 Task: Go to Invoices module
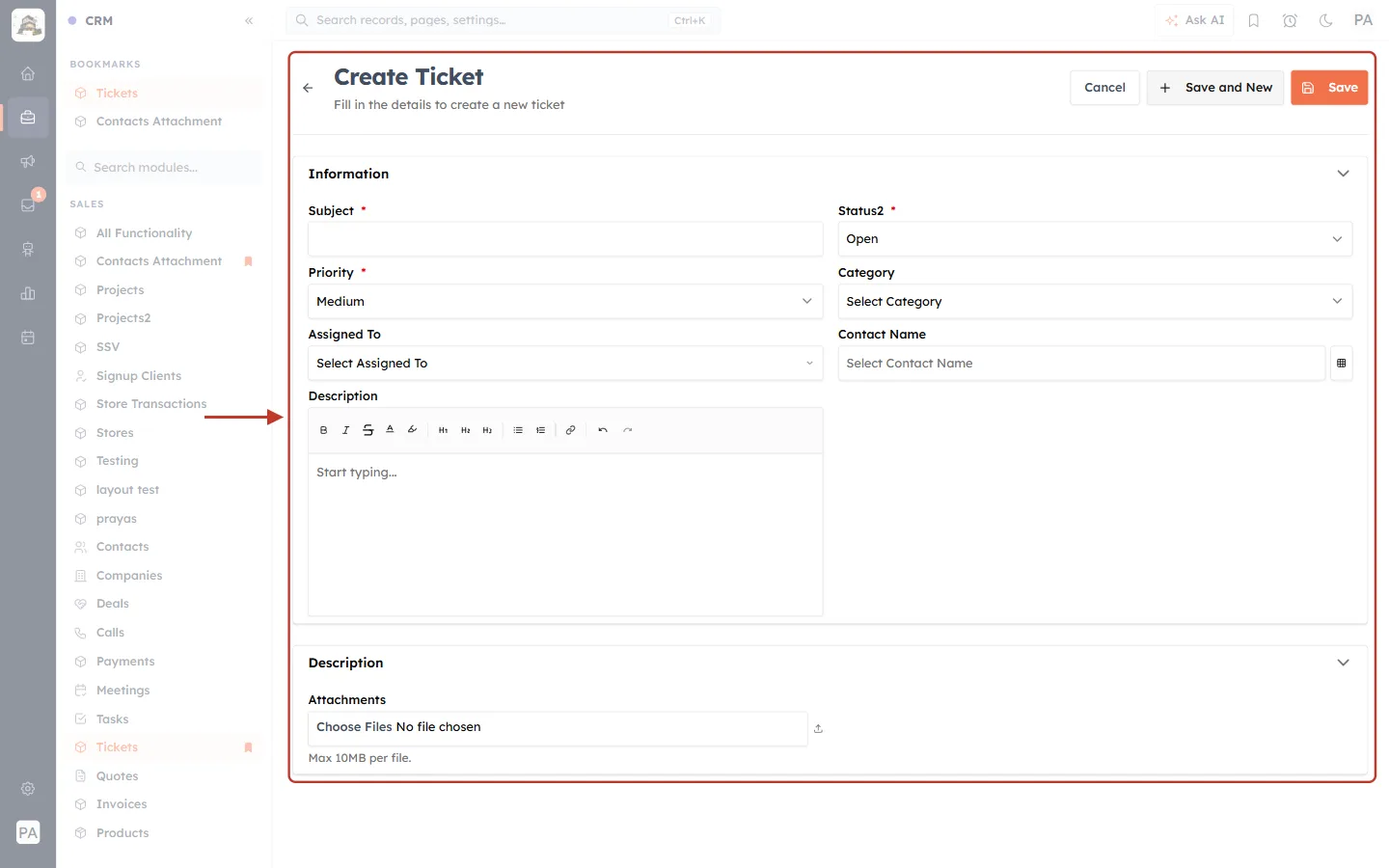pyautogui.click(x=122, y=804)
